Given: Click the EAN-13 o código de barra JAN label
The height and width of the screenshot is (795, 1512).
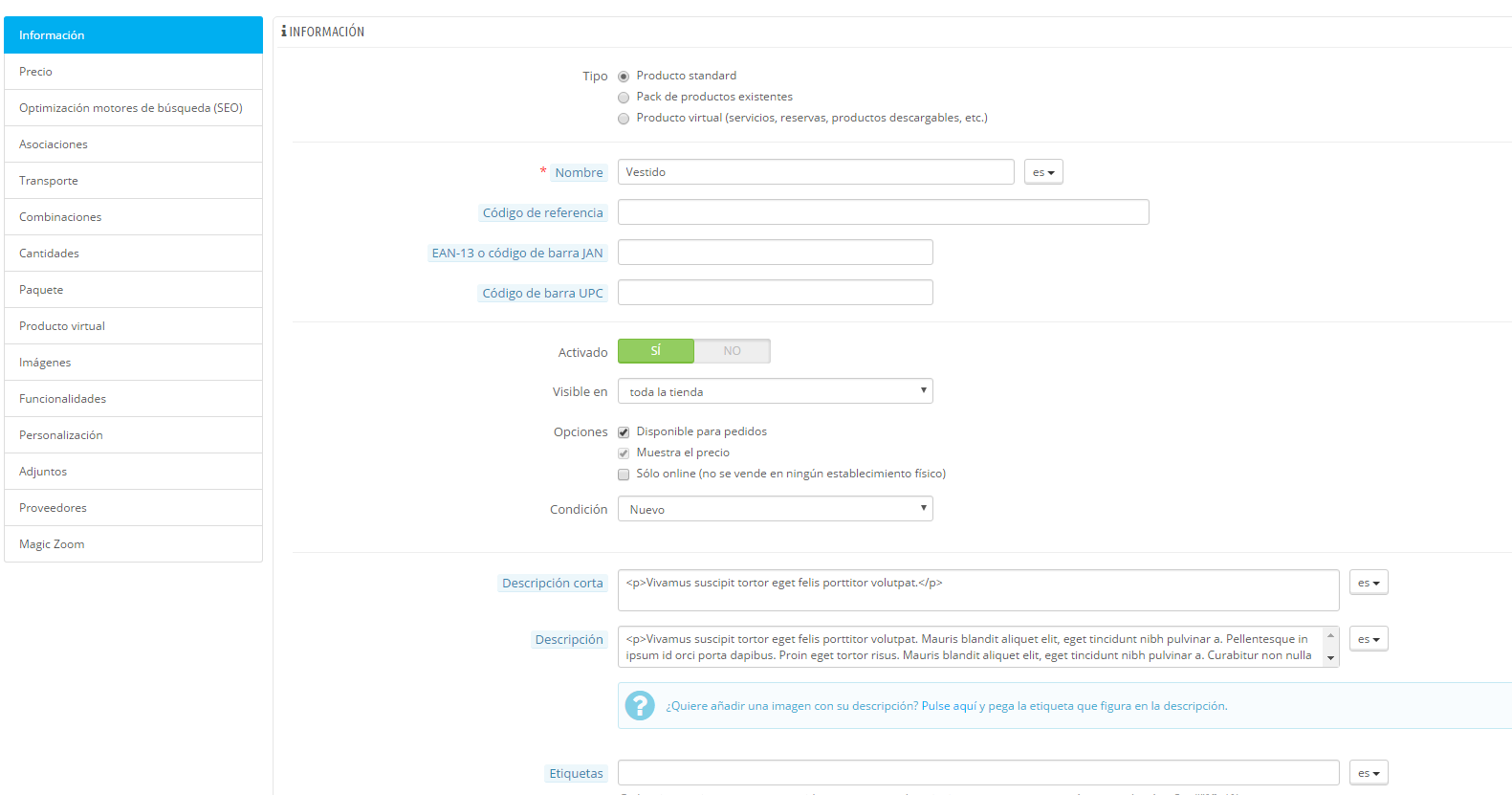Looking at the screenshot, I should [x=517, y=253].
